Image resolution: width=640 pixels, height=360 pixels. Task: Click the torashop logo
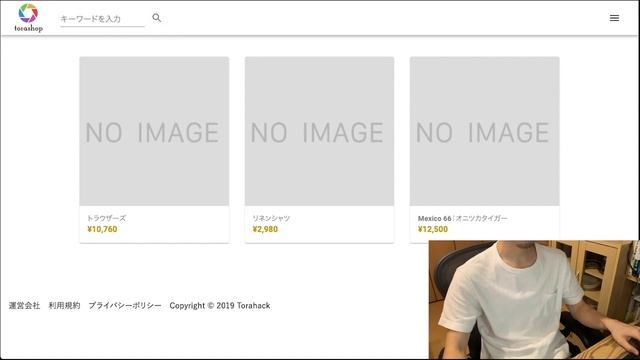(29, 18)
